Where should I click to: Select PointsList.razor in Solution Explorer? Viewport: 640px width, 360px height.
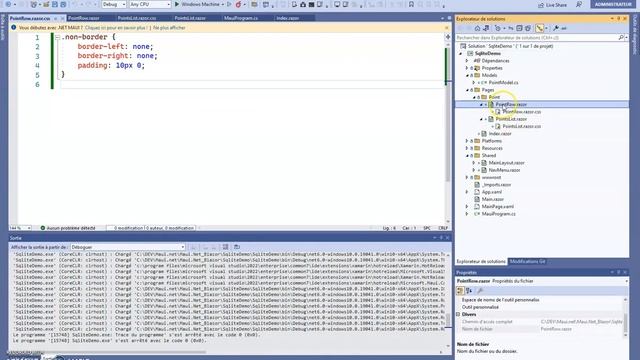(x=511, y=119)
